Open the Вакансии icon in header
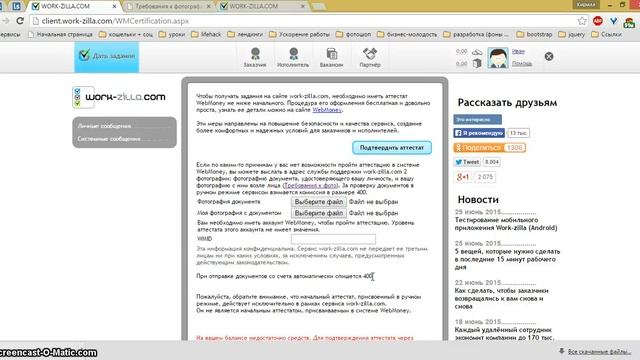Viewport: 640px width, 360px height. click(331, 57)
